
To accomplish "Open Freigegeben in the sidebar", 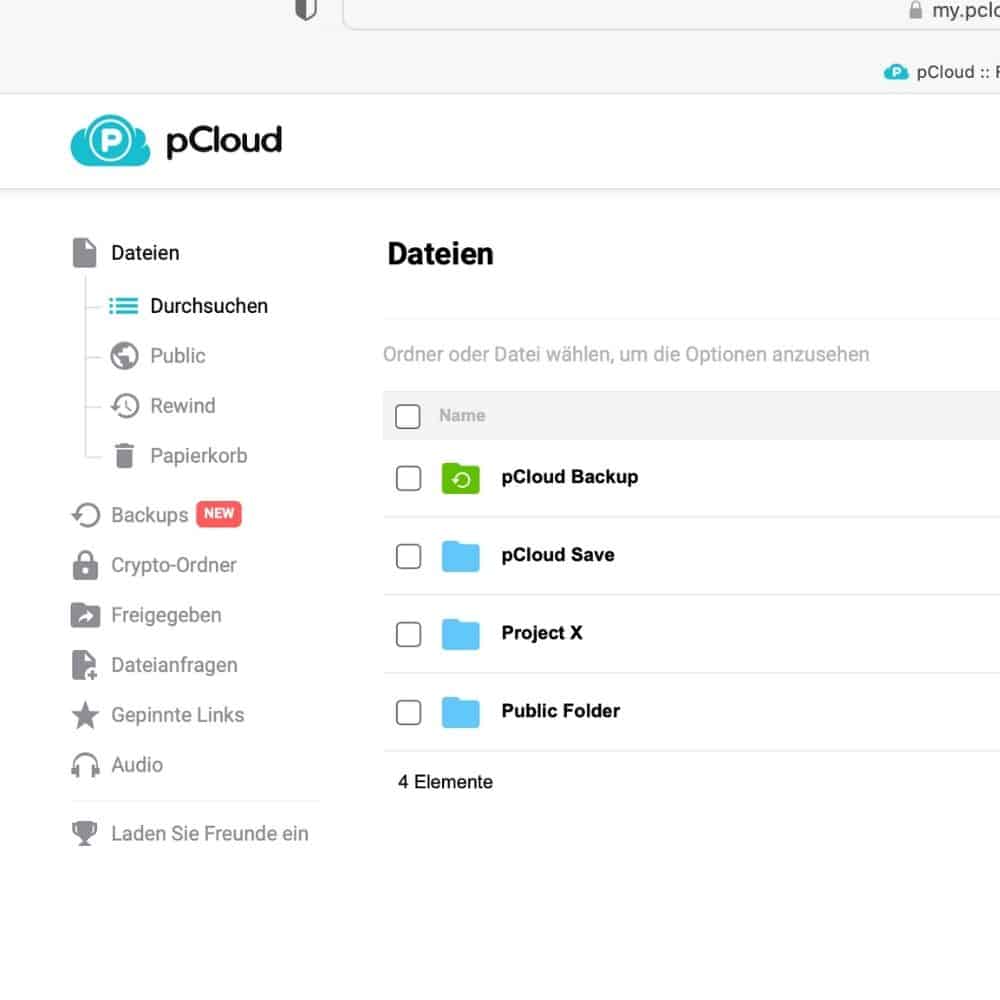I will click(166, 615).
